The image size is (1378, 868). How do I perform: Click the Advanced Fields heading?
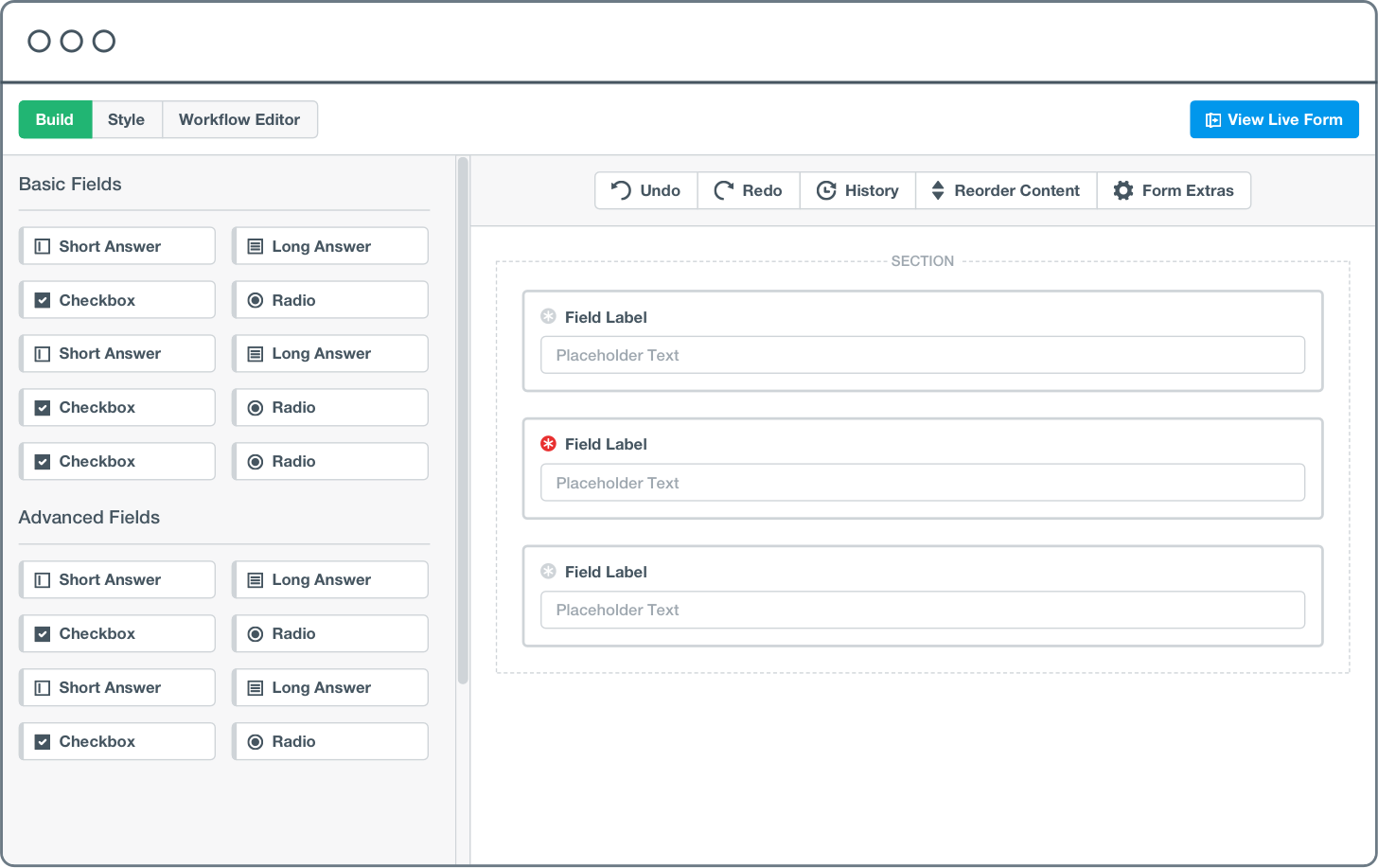click(x=89, y=517)
